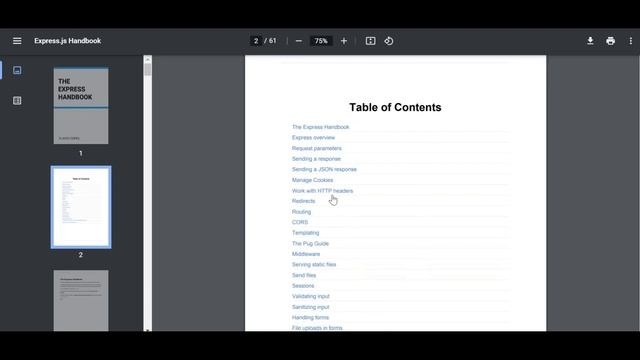This screenshot has height=360, width=640.
Task: Jump to Serving static files
Action: tap(314, 264)
